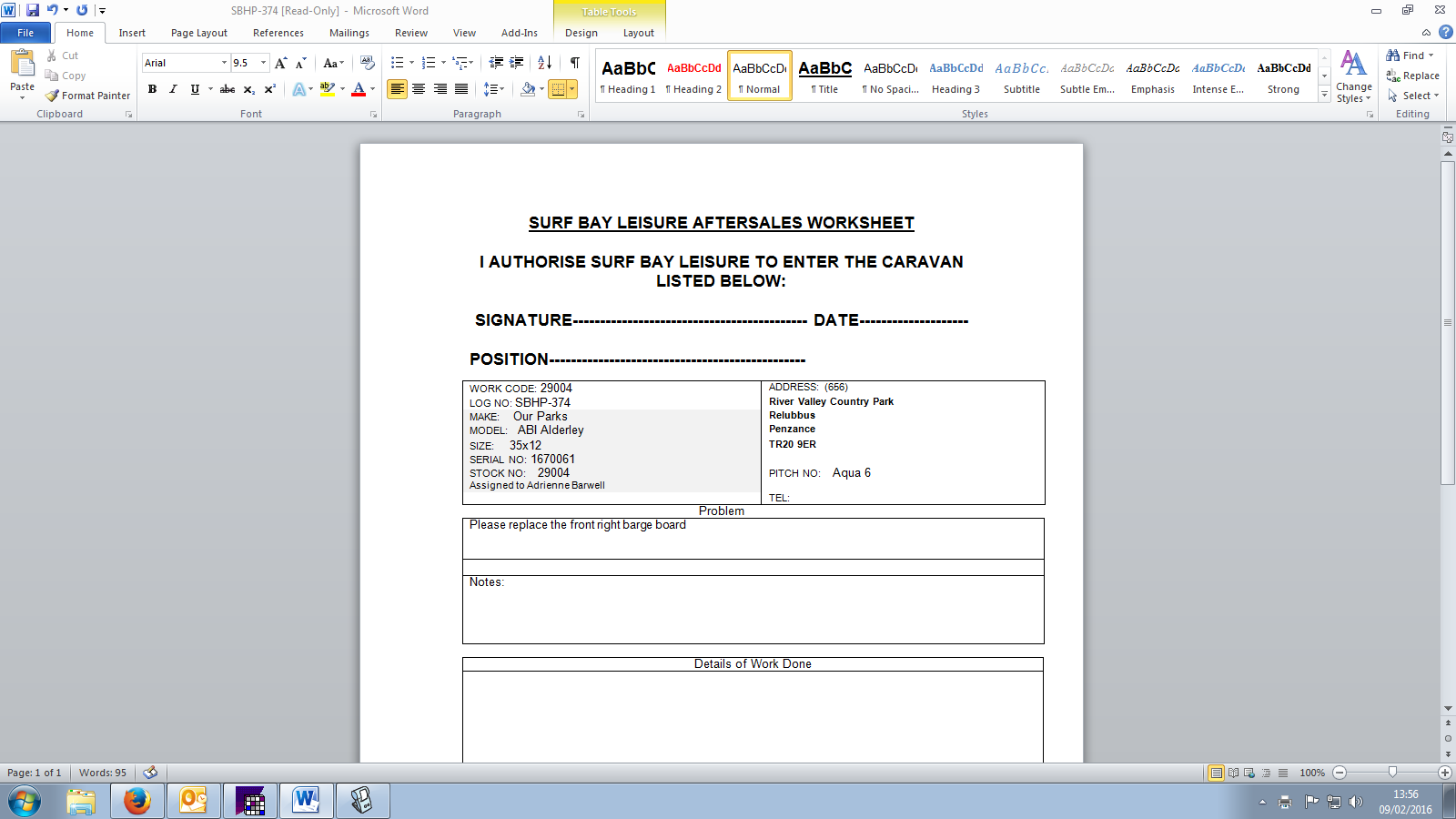Image resolution: width=1456 pixels, height=819 pixels.
Task: Click the Find button
Action: point(1410,56)
